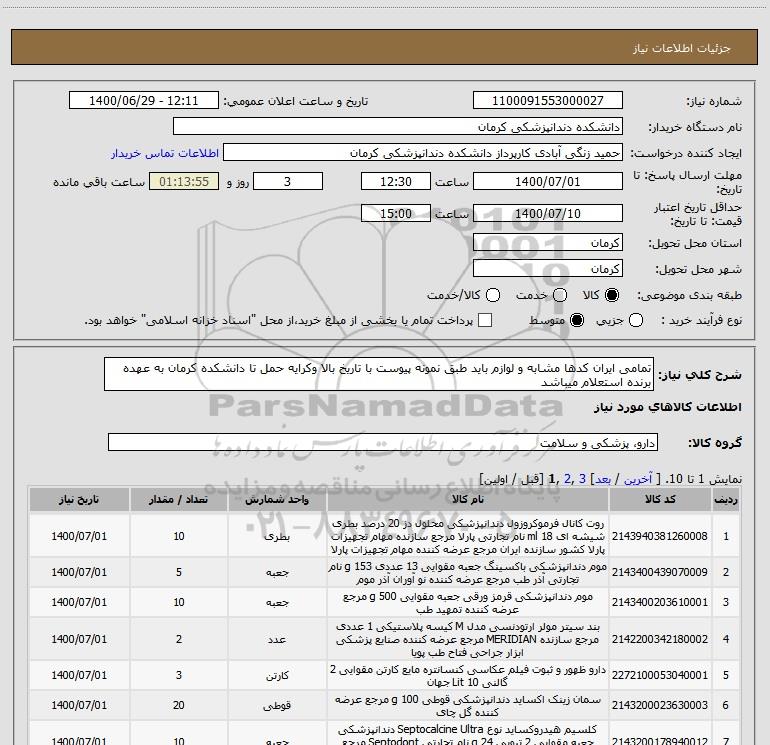Click item code 2143400439070009
This screenshot has height=745, width=770.
[660, 572]
